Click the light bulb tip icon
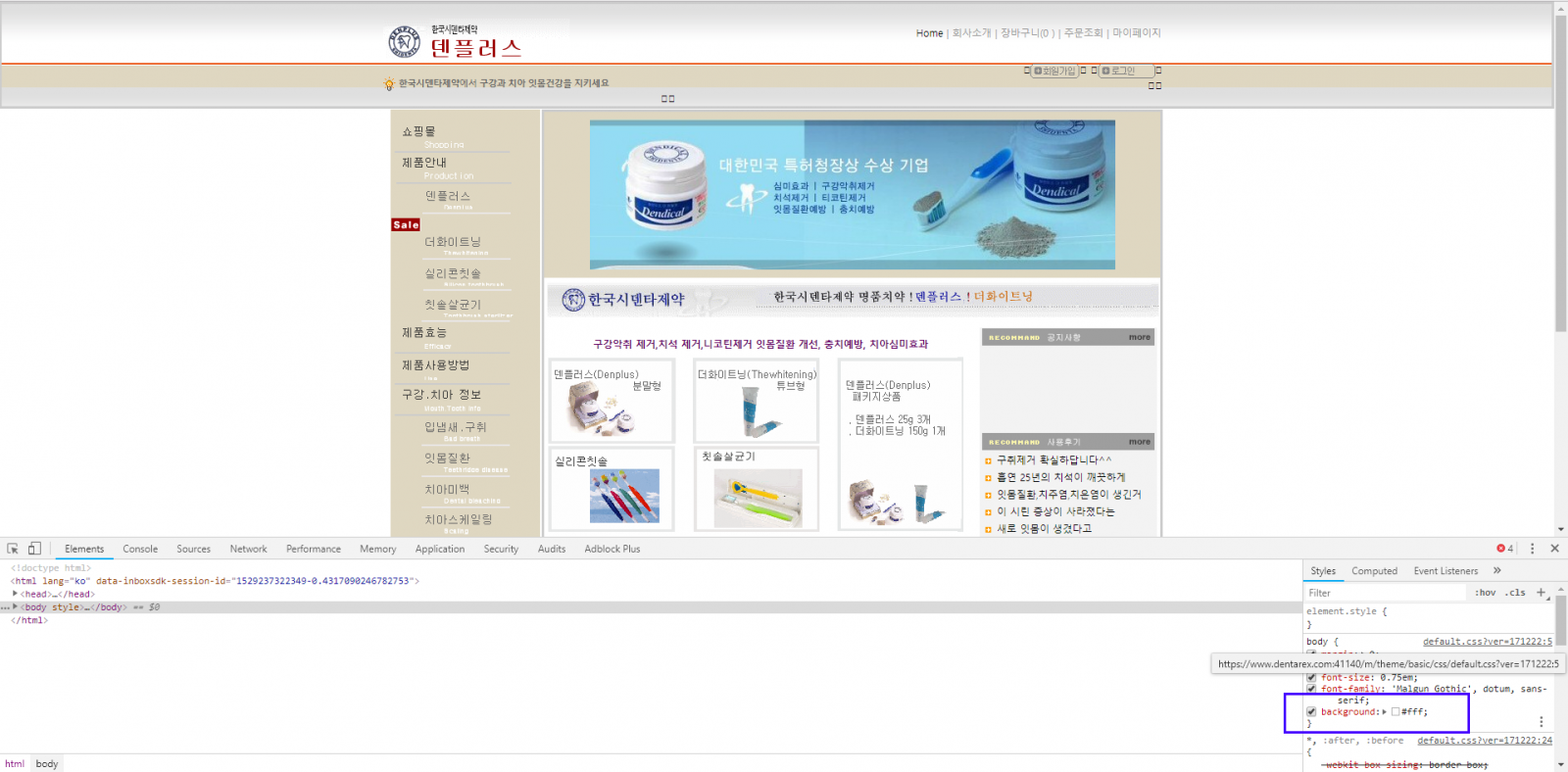The height and width of the screenshot is (772, 1568). [x=389, y=83]
